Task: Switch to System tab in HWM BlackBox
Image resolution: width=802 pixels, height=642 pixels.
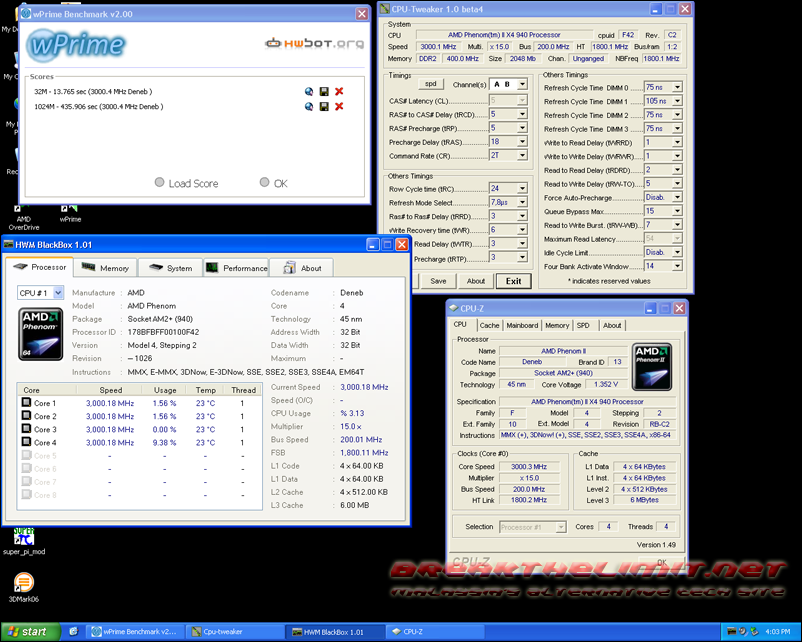Action: 171,268
